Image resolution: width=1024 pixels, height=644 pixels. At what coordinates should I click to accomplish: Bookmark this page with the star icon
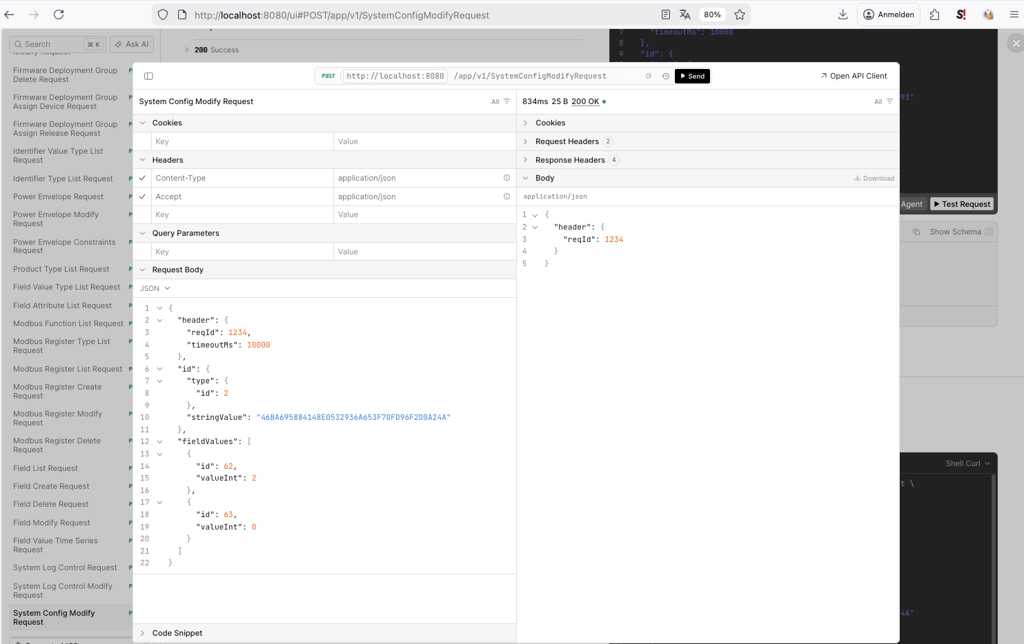739,14
